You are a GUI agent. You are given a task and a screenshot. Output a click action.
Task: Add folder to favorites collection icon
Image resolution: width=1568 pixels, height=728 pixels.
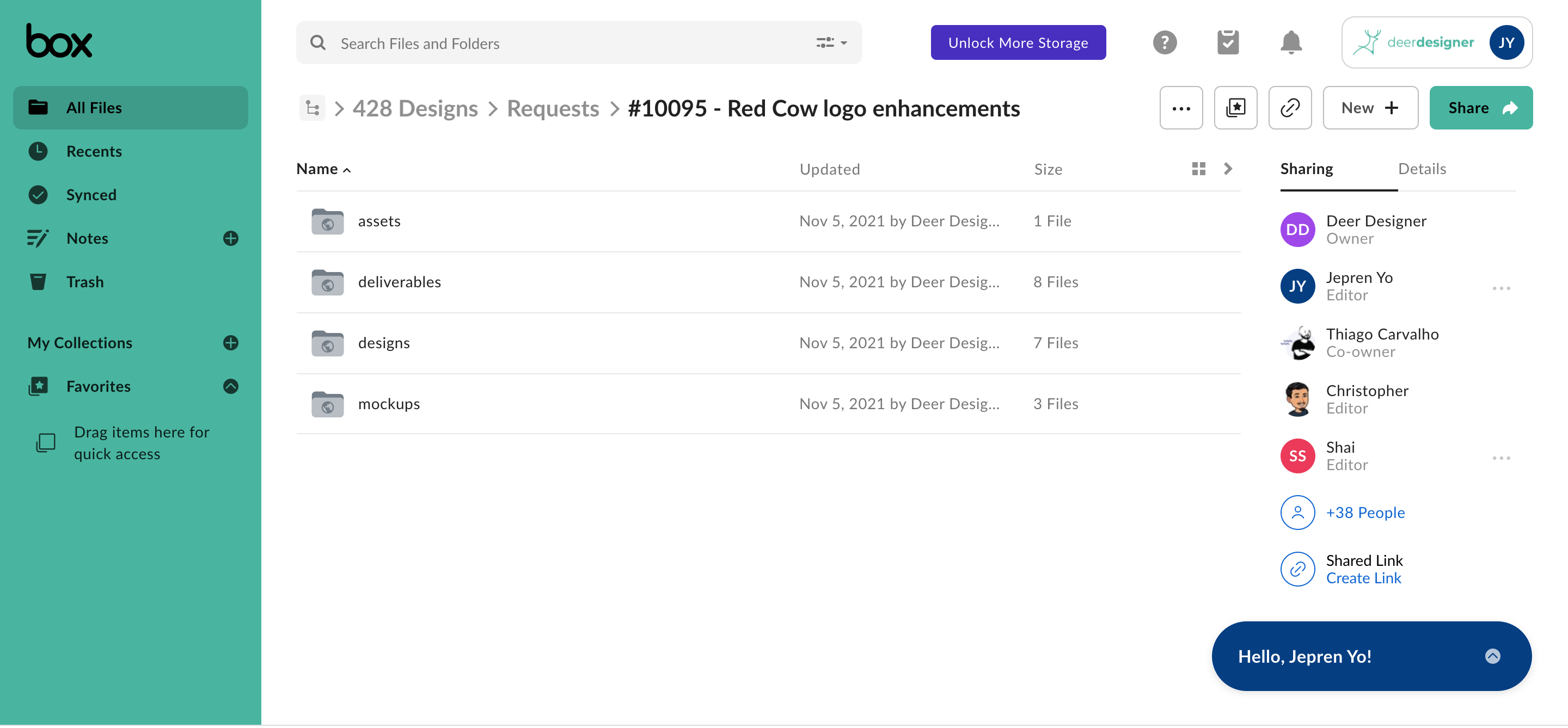pyautogui.click(x=1235, y=108)
